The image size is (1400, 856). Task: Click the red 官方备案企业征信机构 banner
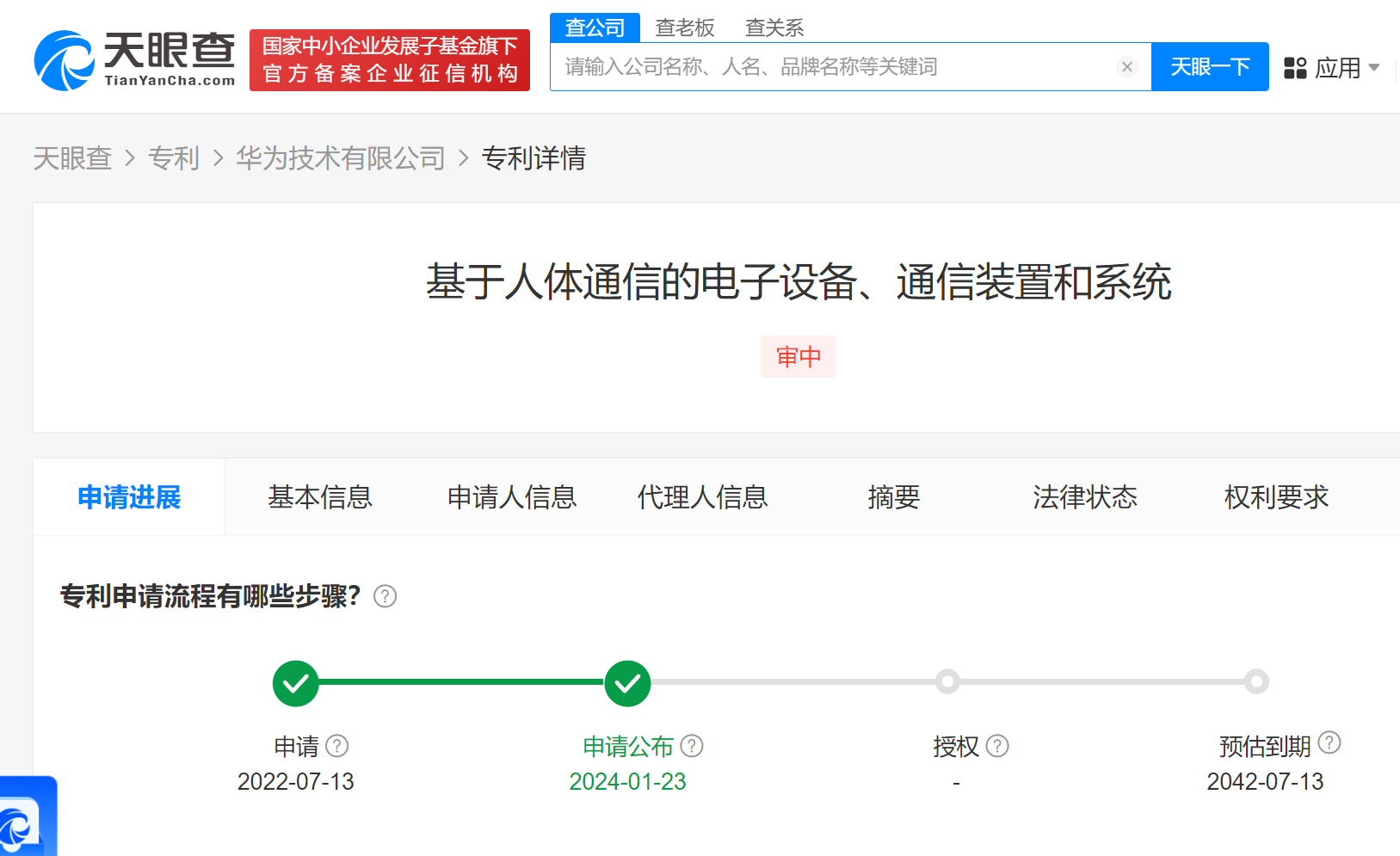tap(390, 60)
